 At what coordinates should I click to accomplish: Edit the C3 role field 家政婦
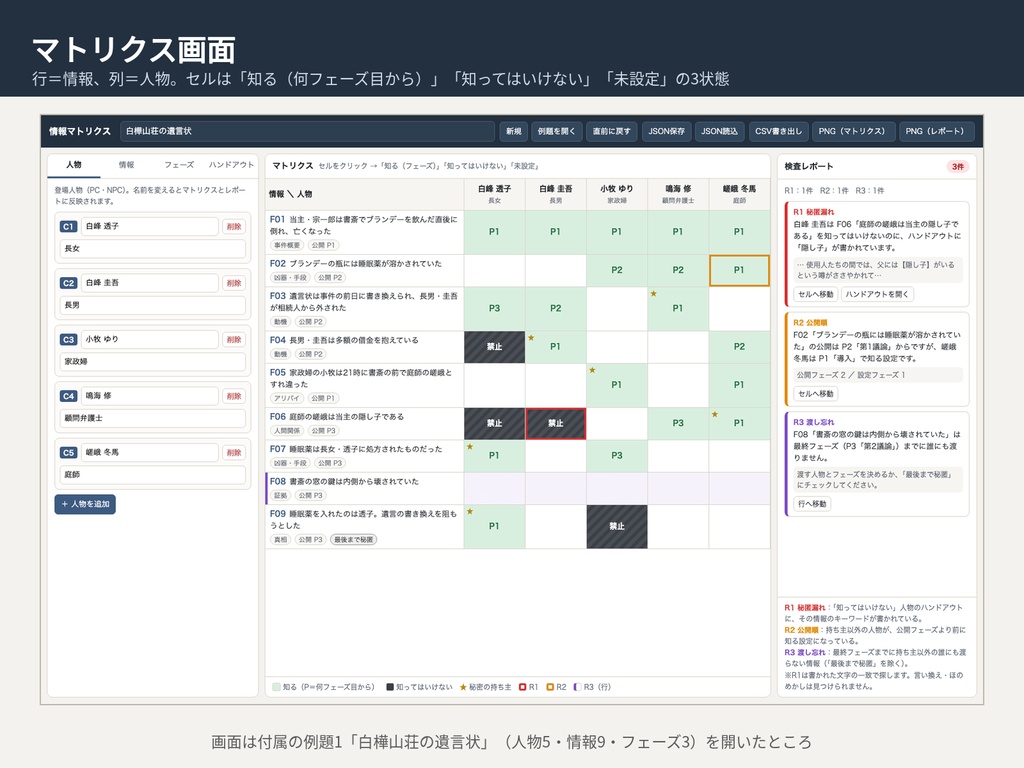[x=153, y=362]
